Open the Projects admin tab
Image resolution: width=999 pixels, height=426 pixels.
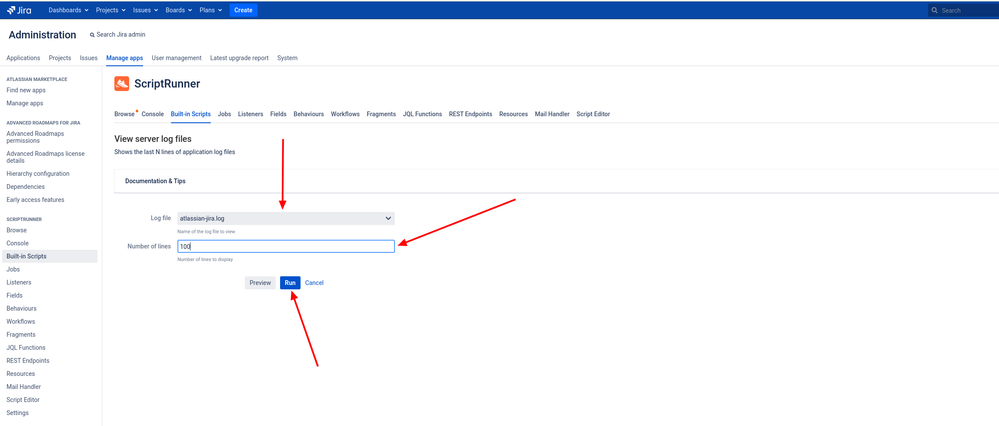60,58
